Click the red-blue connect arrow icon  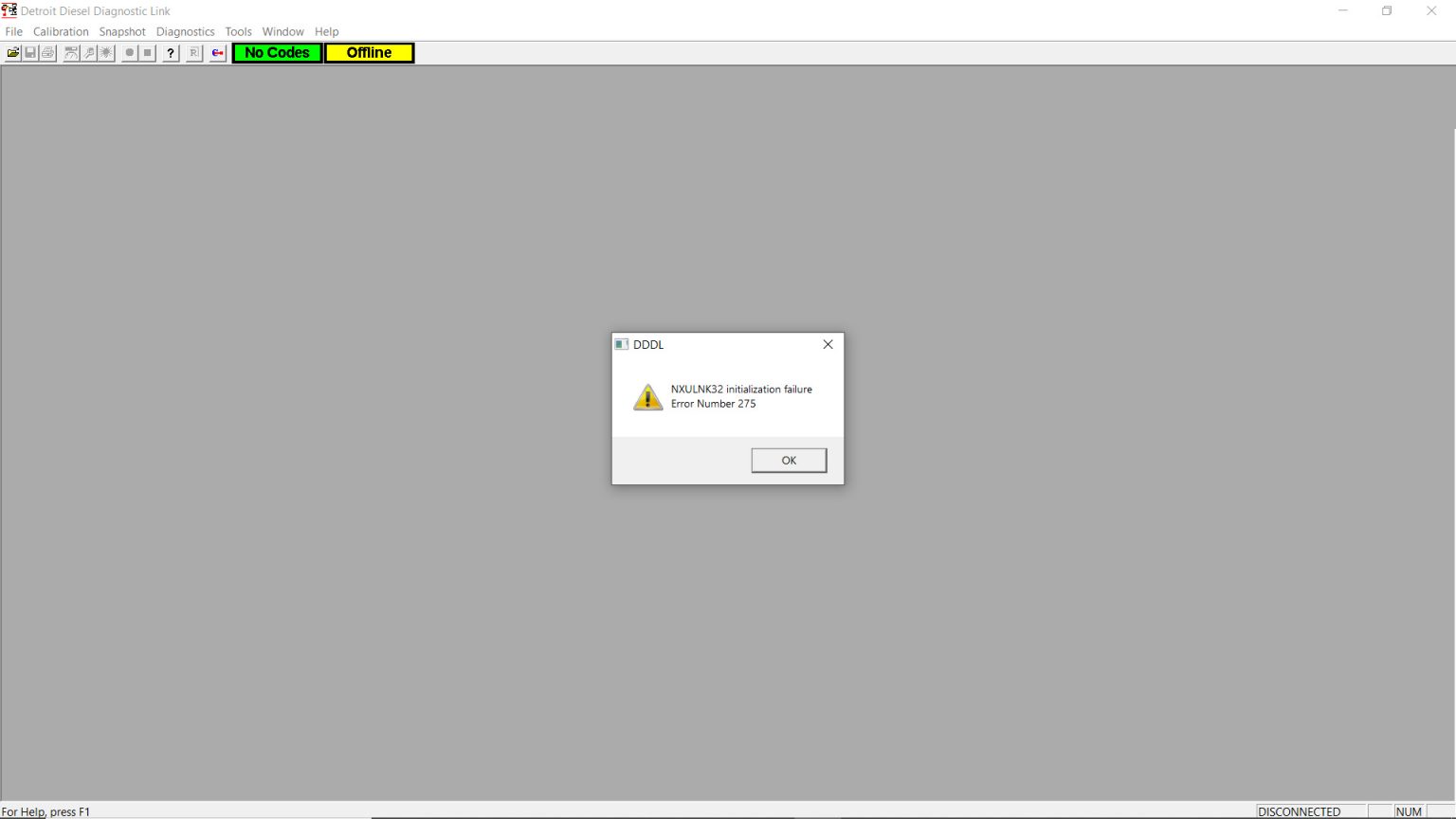click(x=218, y=53)
